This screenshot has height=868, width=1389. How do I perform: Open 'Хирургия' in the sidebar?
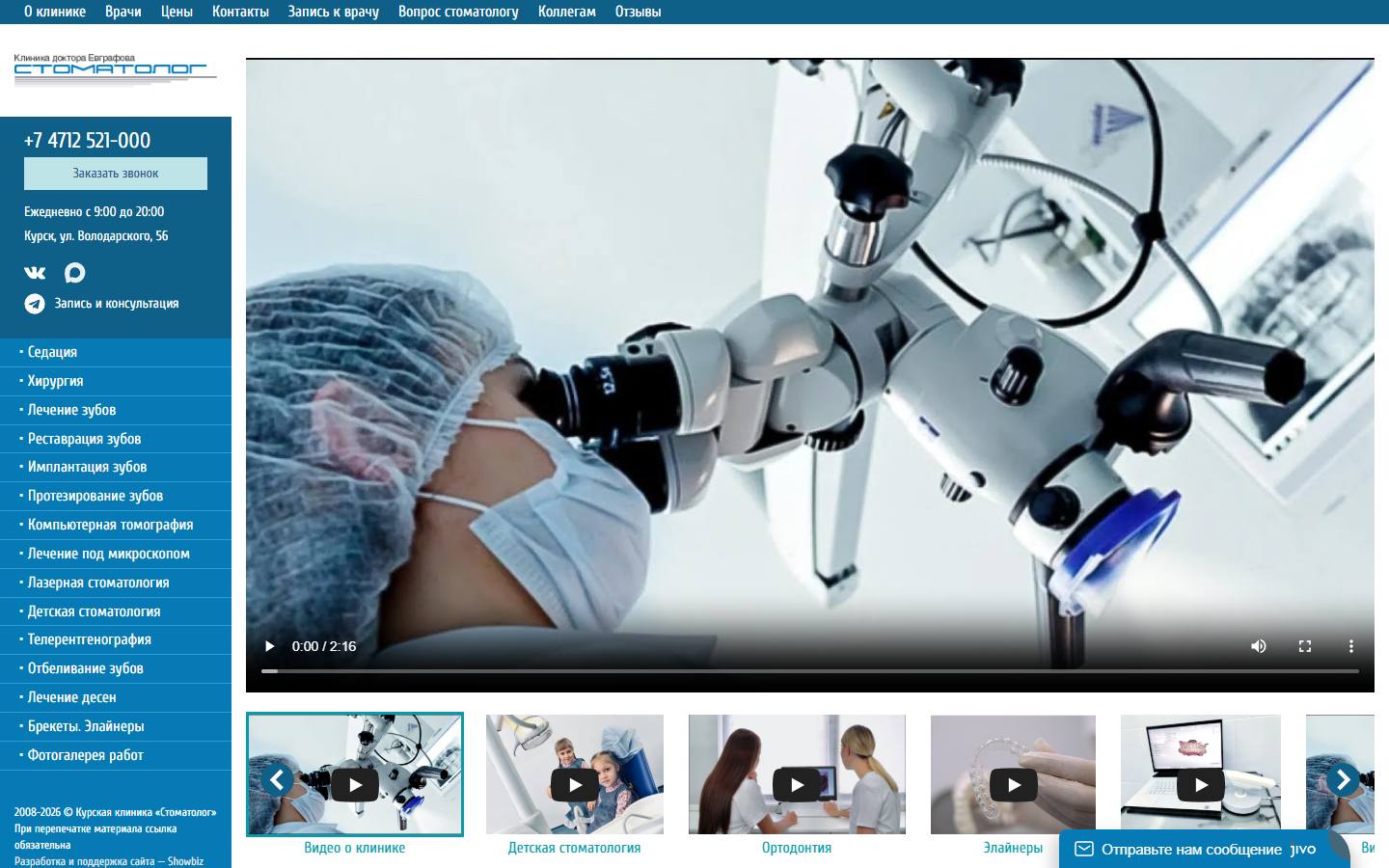tap(116, 381)
